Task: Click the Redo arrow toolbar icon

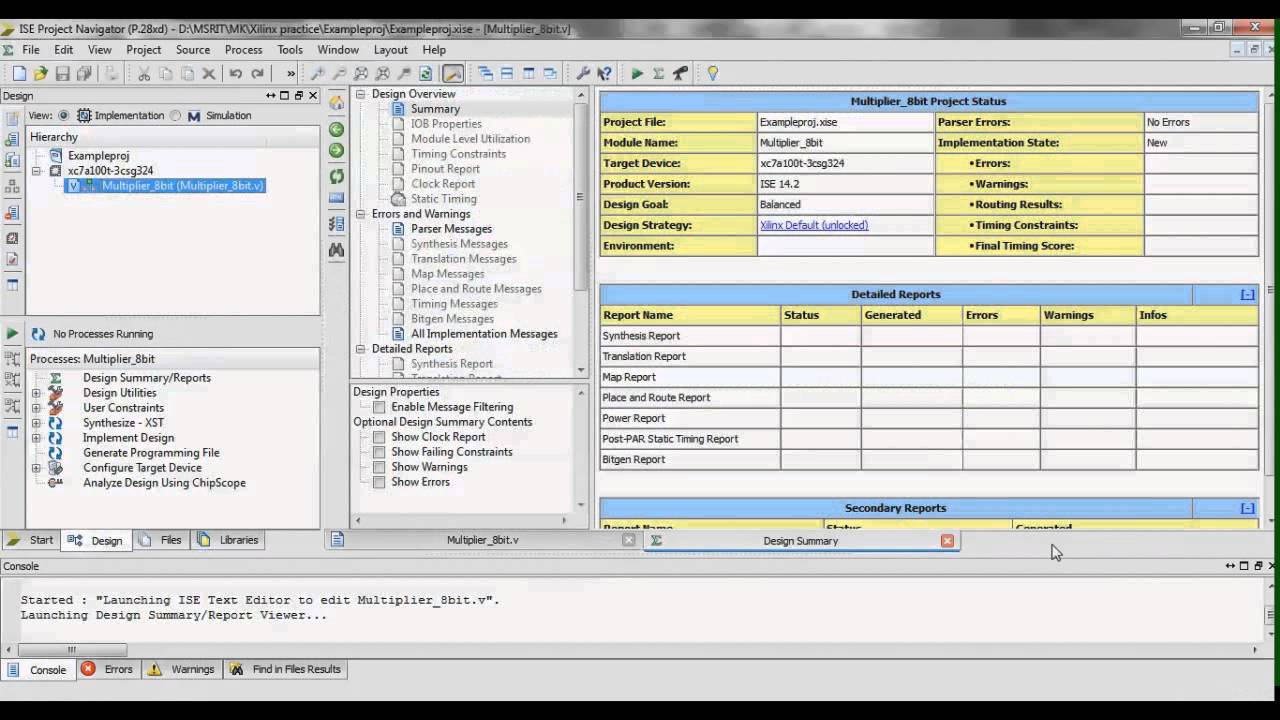Action: click(258, 73)
